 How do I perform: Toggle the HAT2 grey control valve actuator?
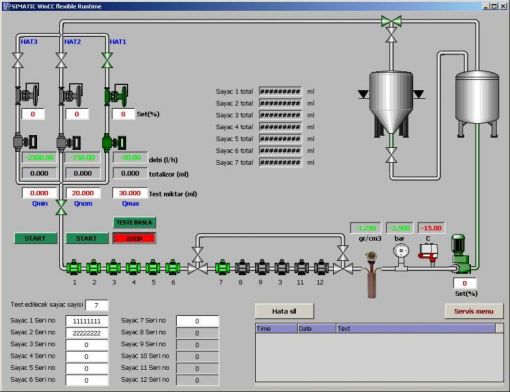(71, 95)
